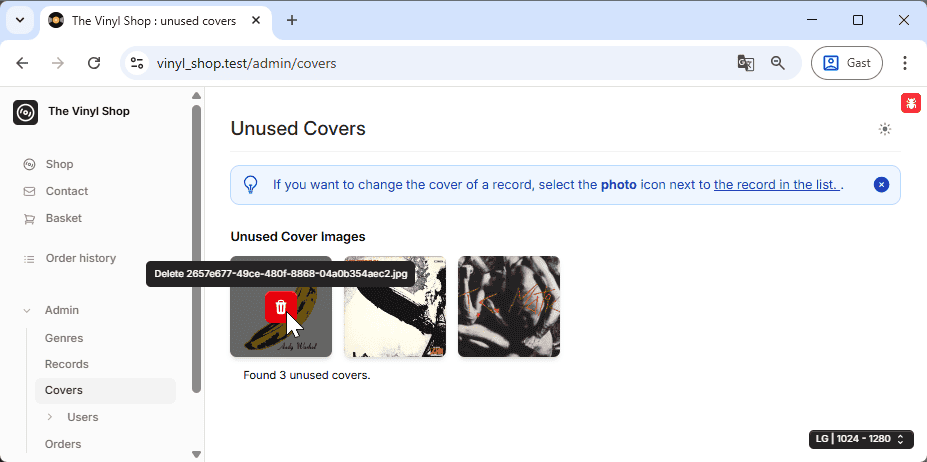The height and width of the screenshot is (462, 927).
Task: Open the Orders admin page
Action: tap(63, 444)
